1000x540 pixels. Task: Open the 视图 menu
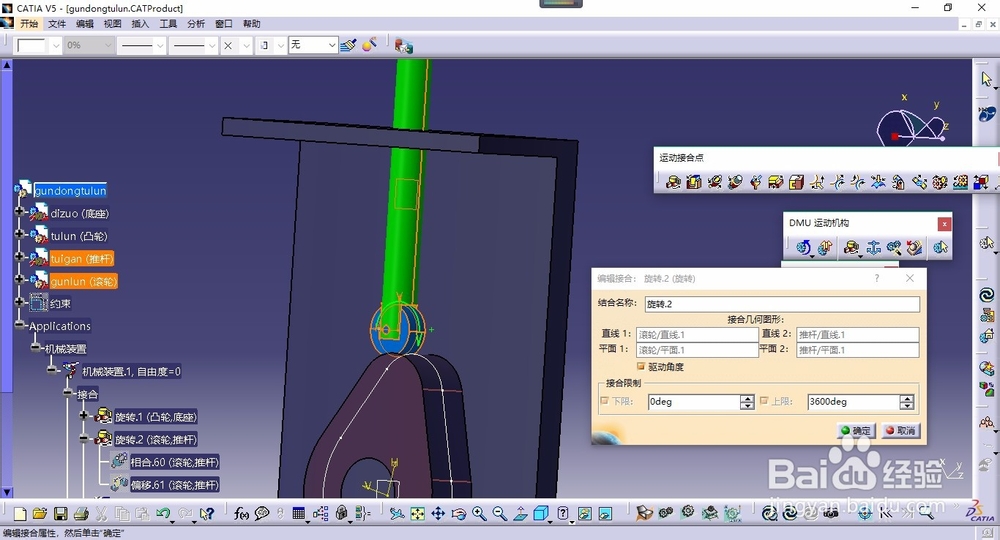tap(112, 24)
